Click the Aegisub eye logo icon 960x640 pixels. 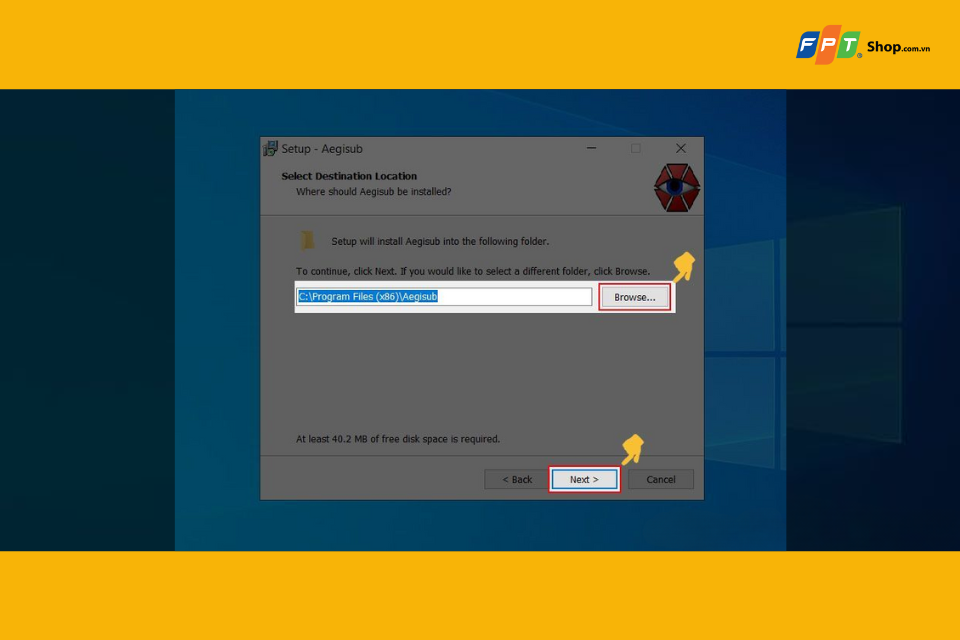(676, 187)
